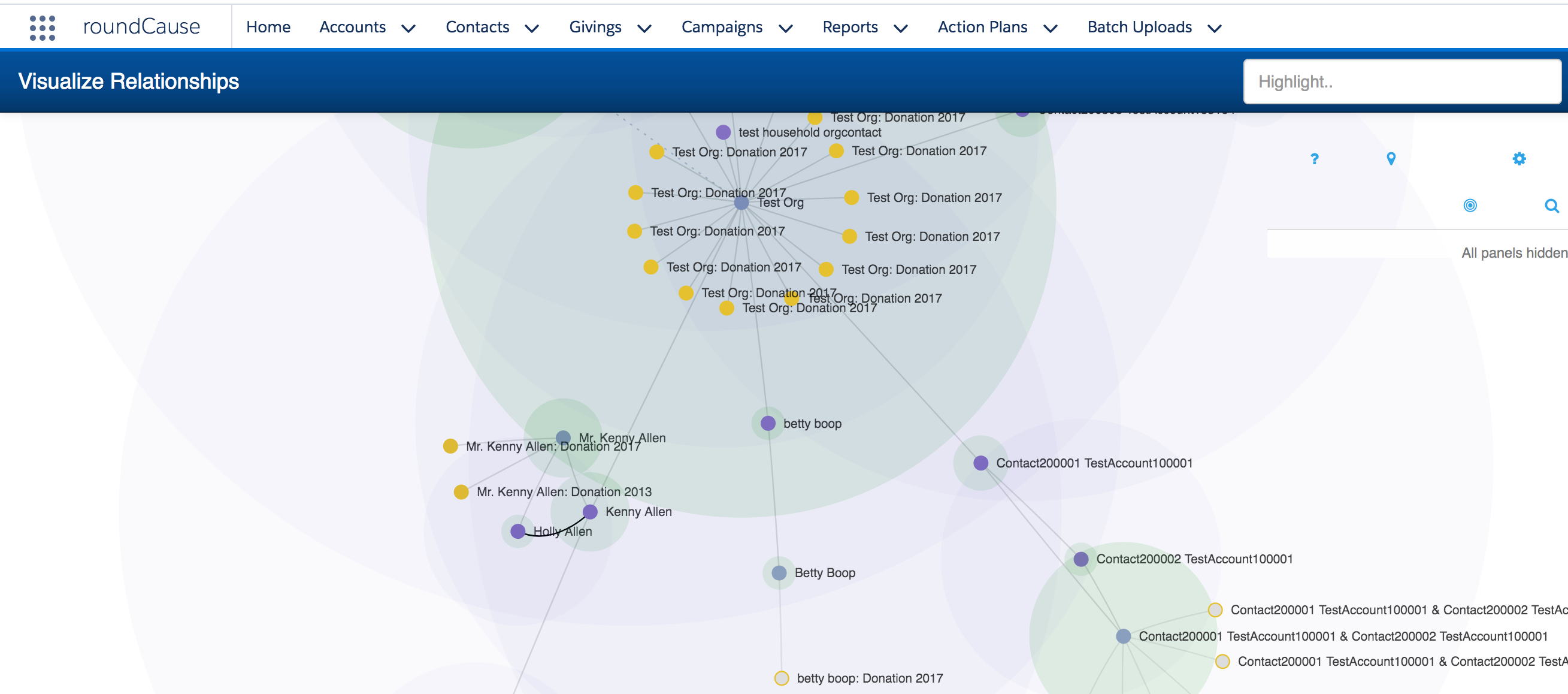The image size is (1568, 694).
Task: Select the Test Org center node
Action: point(741,203)
